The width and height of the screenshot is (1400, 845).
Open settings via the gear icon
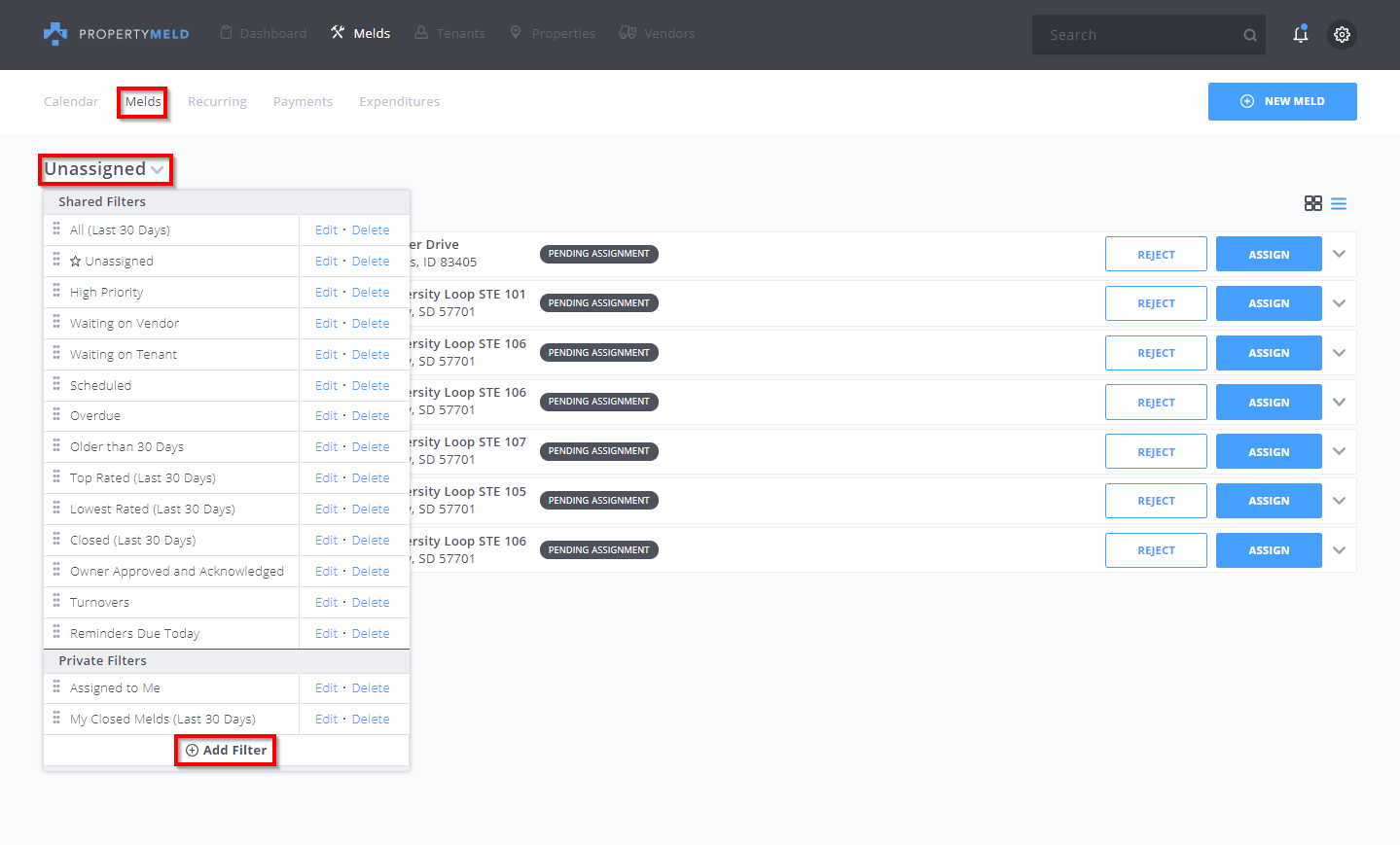[x=1342, y=34]
